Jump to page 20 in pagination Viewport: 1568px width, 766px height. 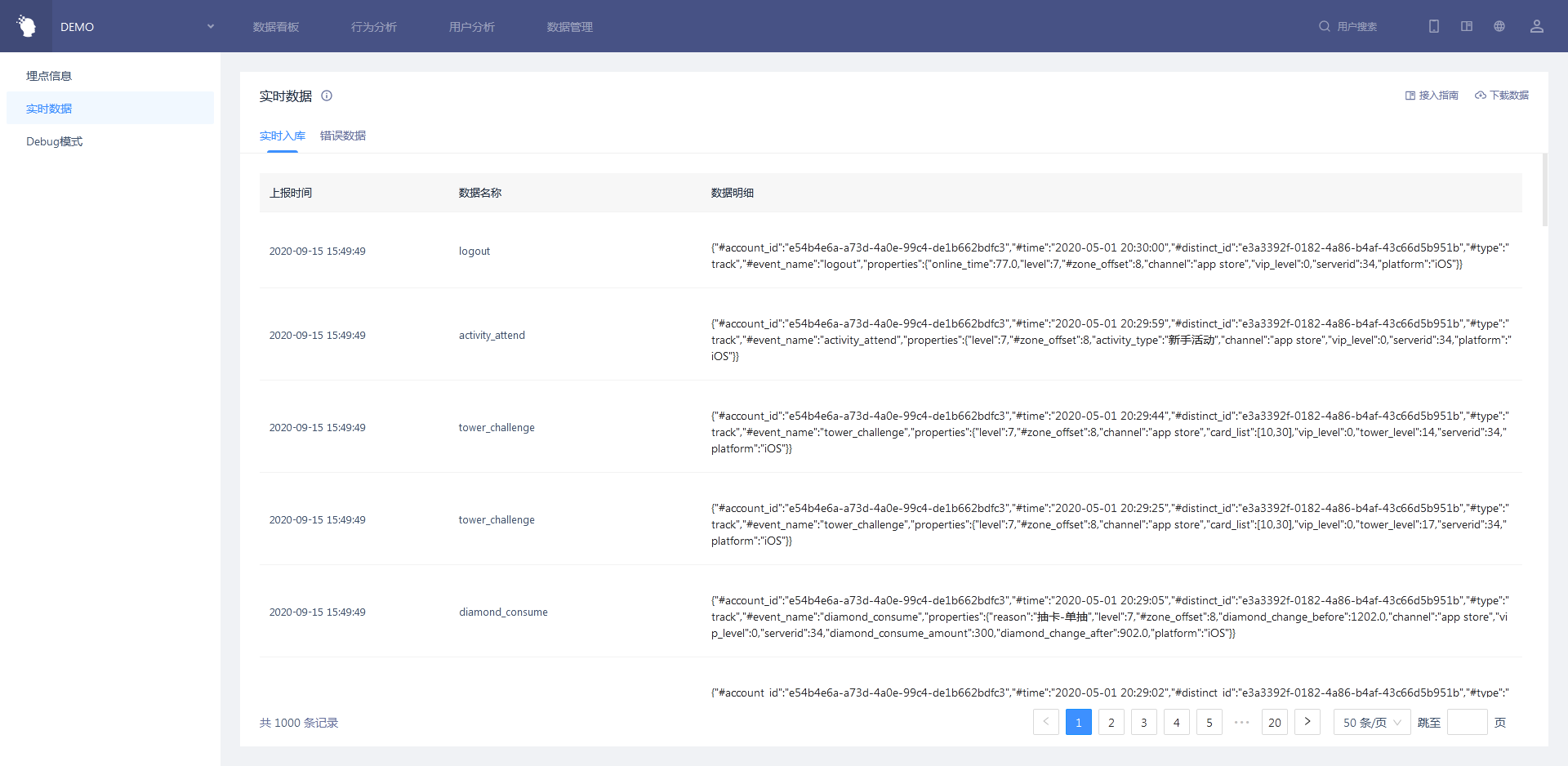(1274, 723)
